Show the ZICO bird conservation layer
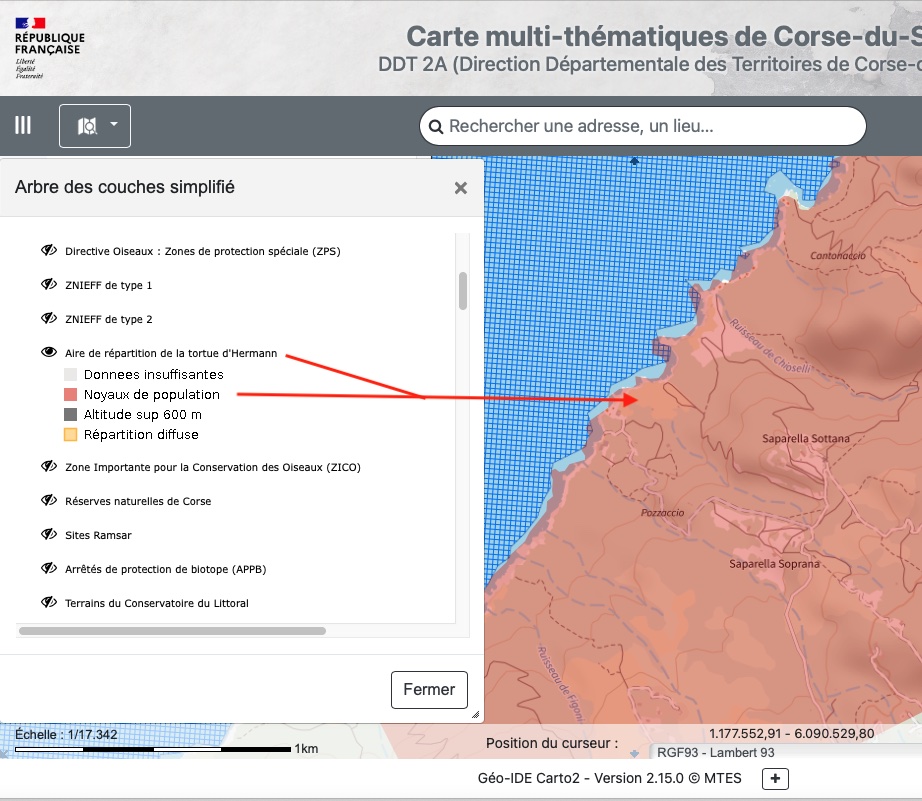 (47, 467)
